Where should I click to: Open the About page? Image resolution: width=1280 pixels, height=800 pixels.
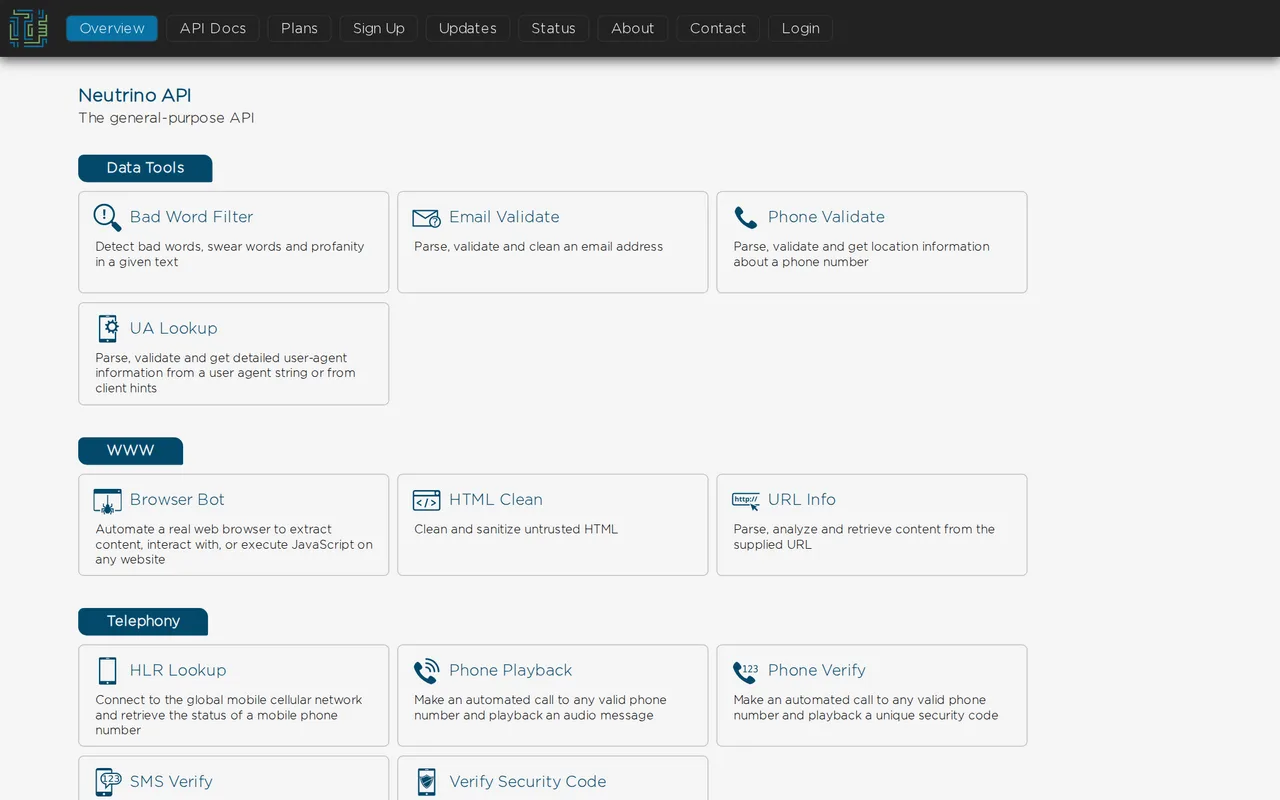[633, 28]
